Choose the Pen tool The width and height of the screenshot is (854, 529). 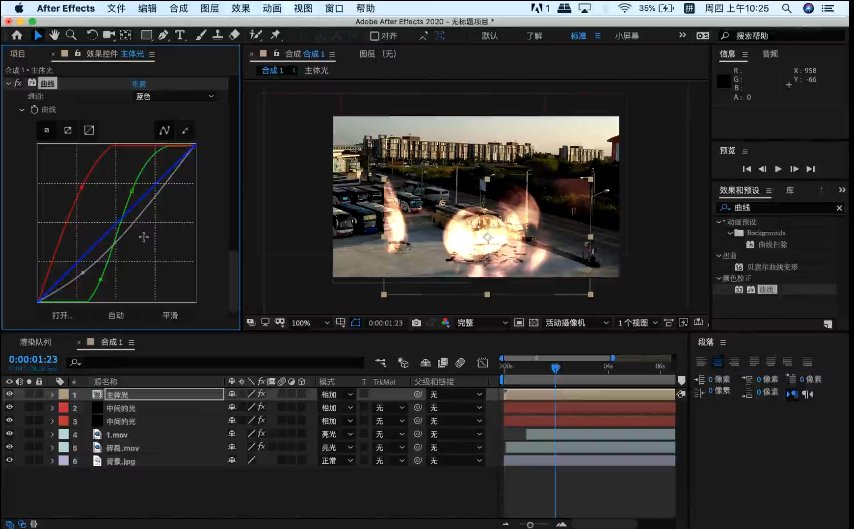pos(164,35)
